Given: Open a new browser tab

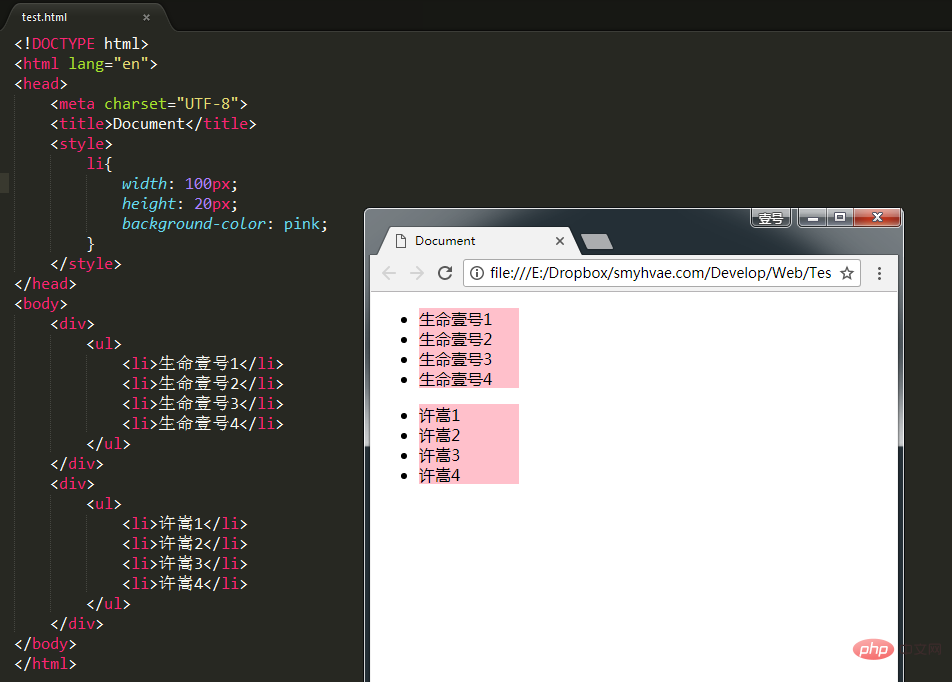Looking at the screenshot, I should pos(597,242).
